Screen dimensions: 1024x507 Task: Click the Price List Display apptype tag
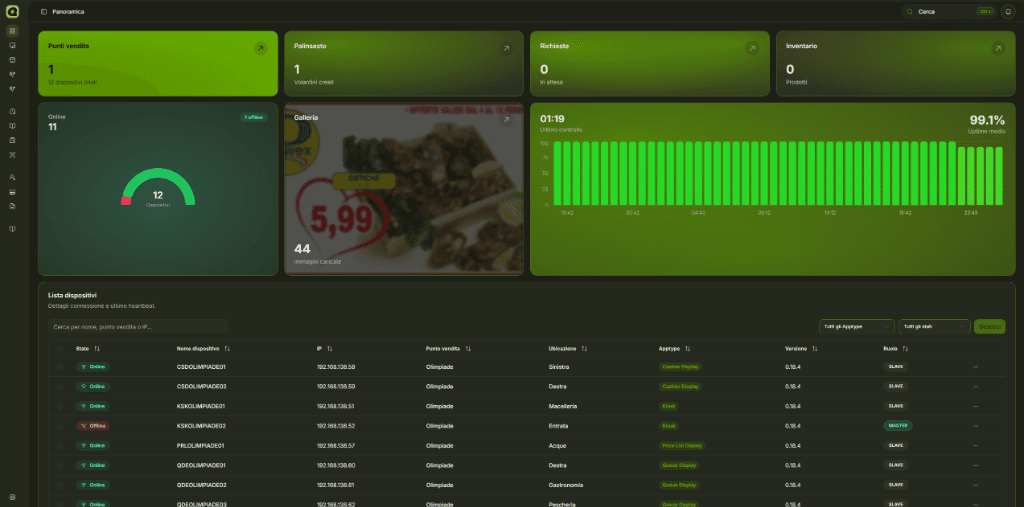coord(682,446)
